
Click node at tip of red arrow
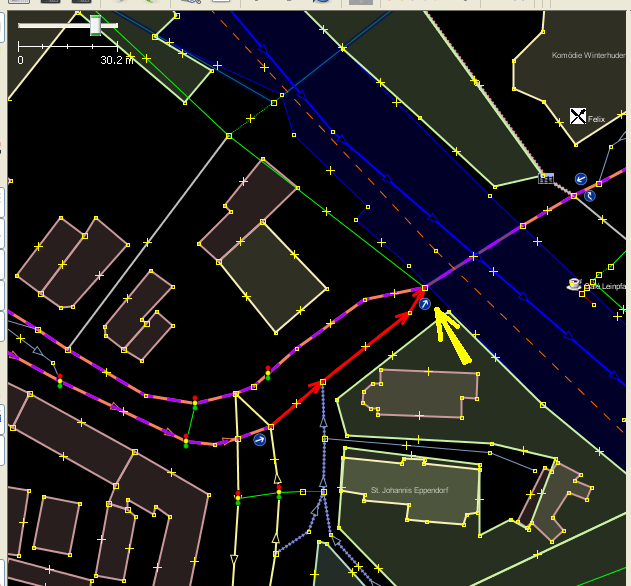click(424, 289)
